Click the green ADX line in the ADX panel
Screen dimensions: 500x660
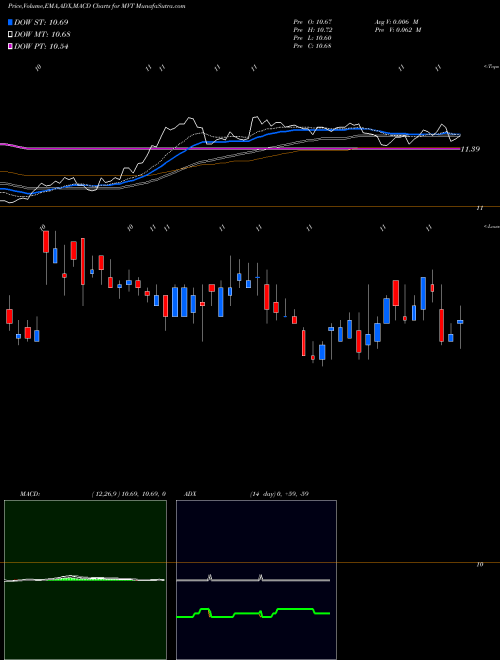click(x=253, y=613)
